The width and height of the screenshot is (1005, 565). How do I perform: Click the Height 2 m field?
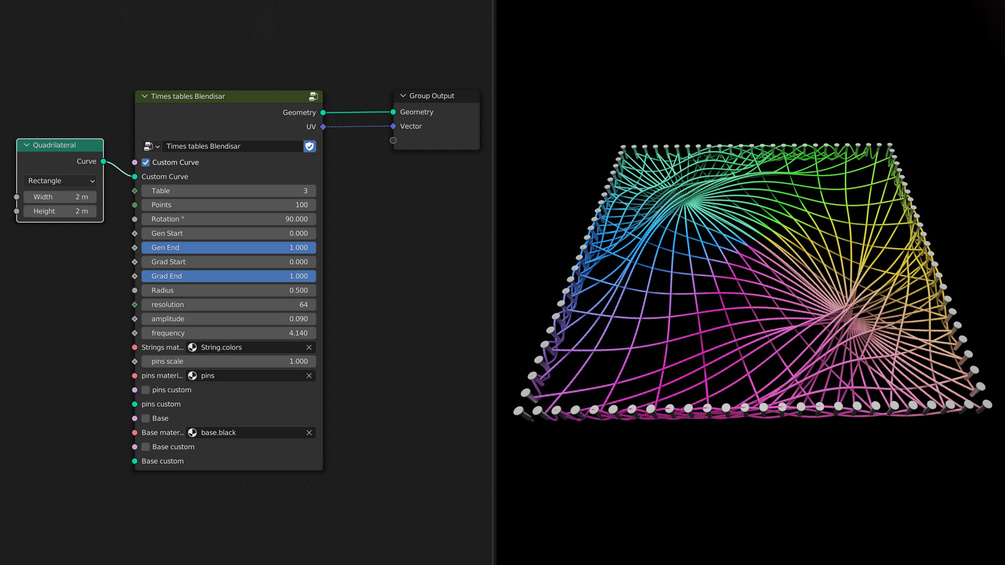60,211
